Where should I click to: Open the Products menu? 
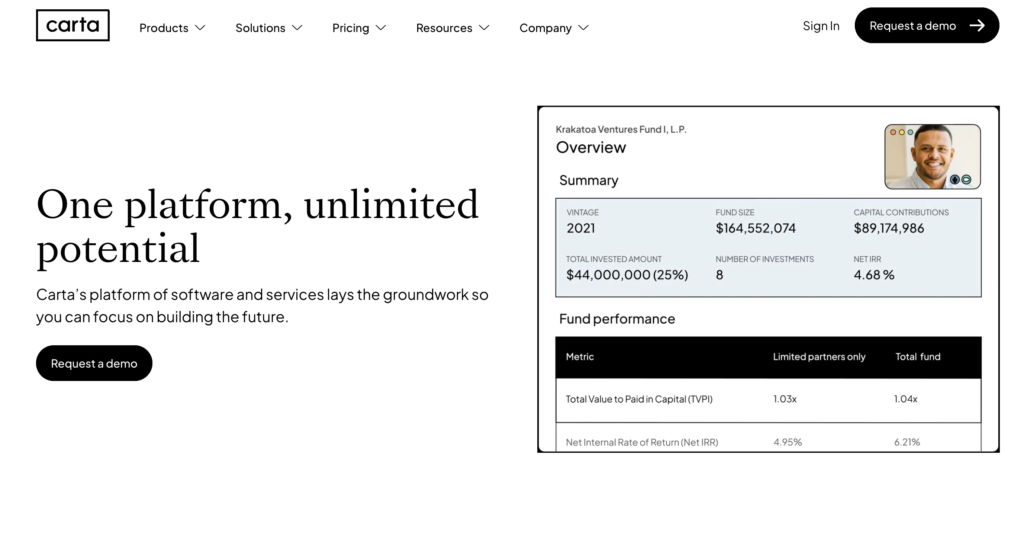pos(172,27)
